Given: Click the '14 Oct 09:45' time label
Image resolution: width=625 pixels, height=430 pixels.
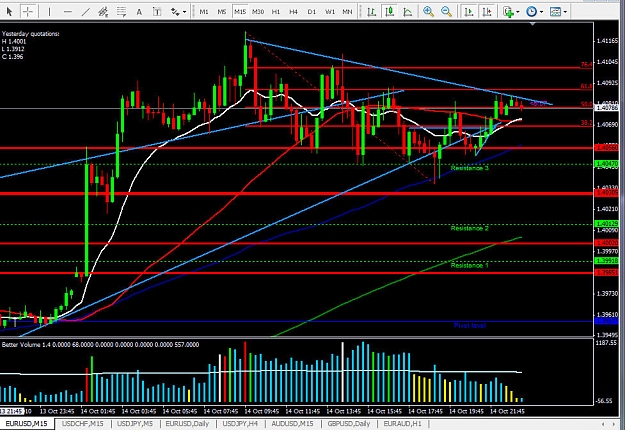Looking at the screenshot, I should (x=261, y=411).
